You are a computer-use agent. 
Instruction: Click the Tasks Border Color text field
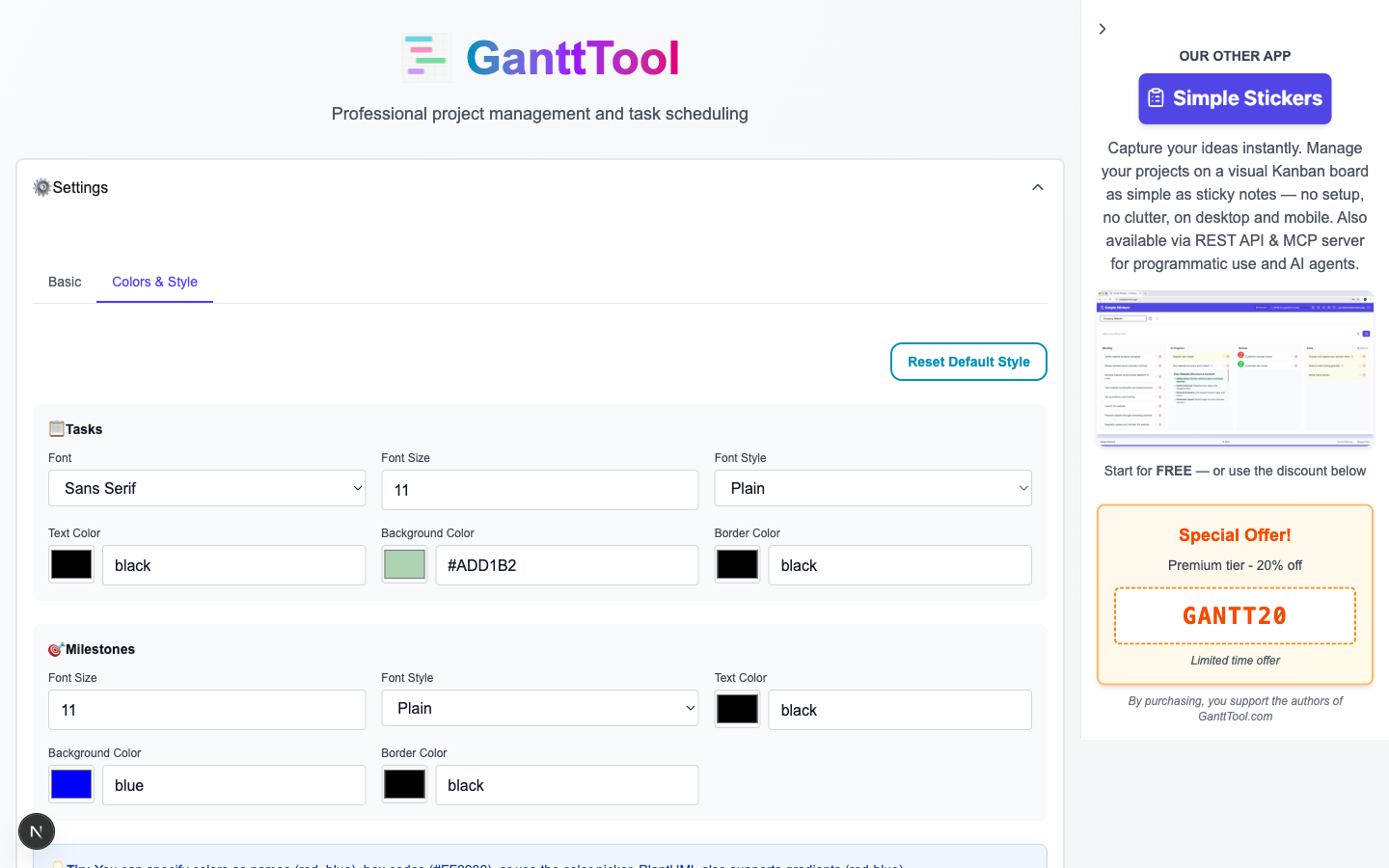pyautogui.click(x=900, y=565)
